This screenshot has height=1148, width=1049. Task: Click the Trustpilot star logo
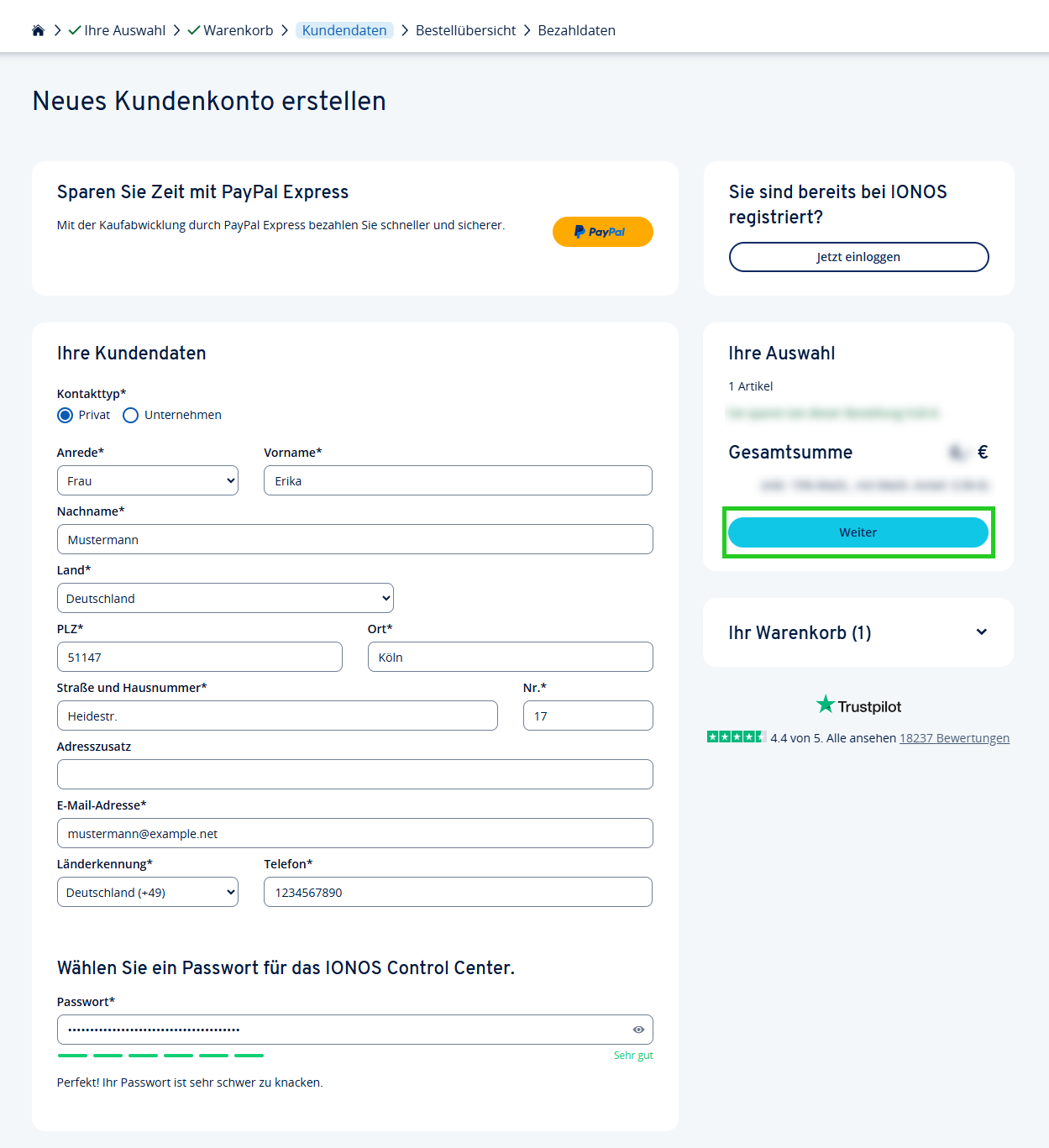(824, 705)
